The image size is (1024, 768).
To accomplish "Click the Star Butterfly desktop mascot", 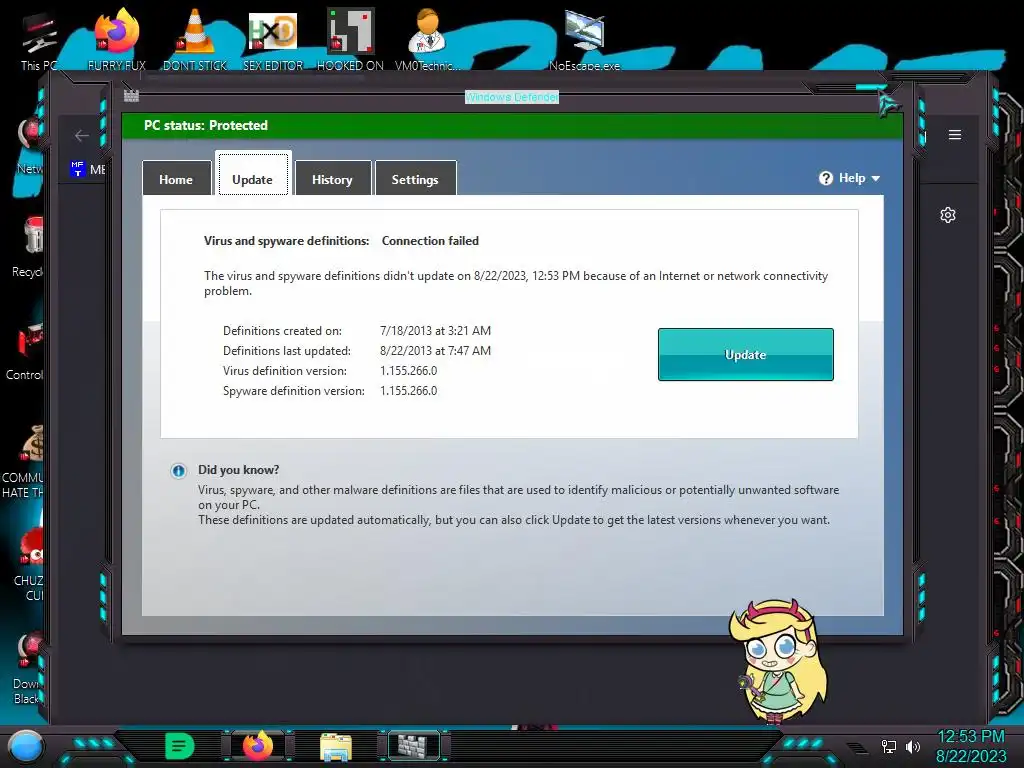I will 778,661.
